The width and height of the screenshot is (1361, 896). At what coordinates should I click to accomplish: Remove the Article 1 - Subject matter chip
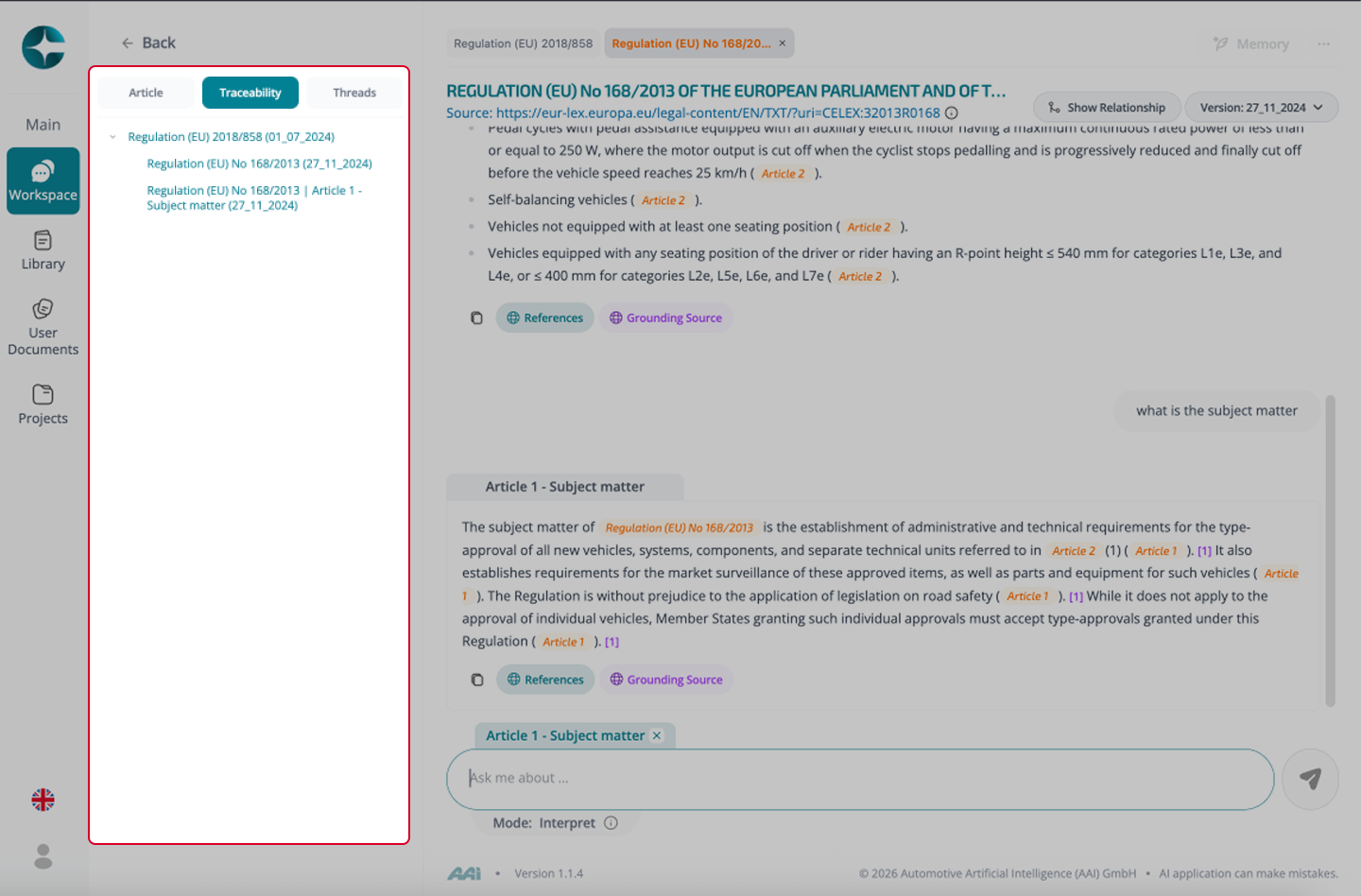click(657, 735)
